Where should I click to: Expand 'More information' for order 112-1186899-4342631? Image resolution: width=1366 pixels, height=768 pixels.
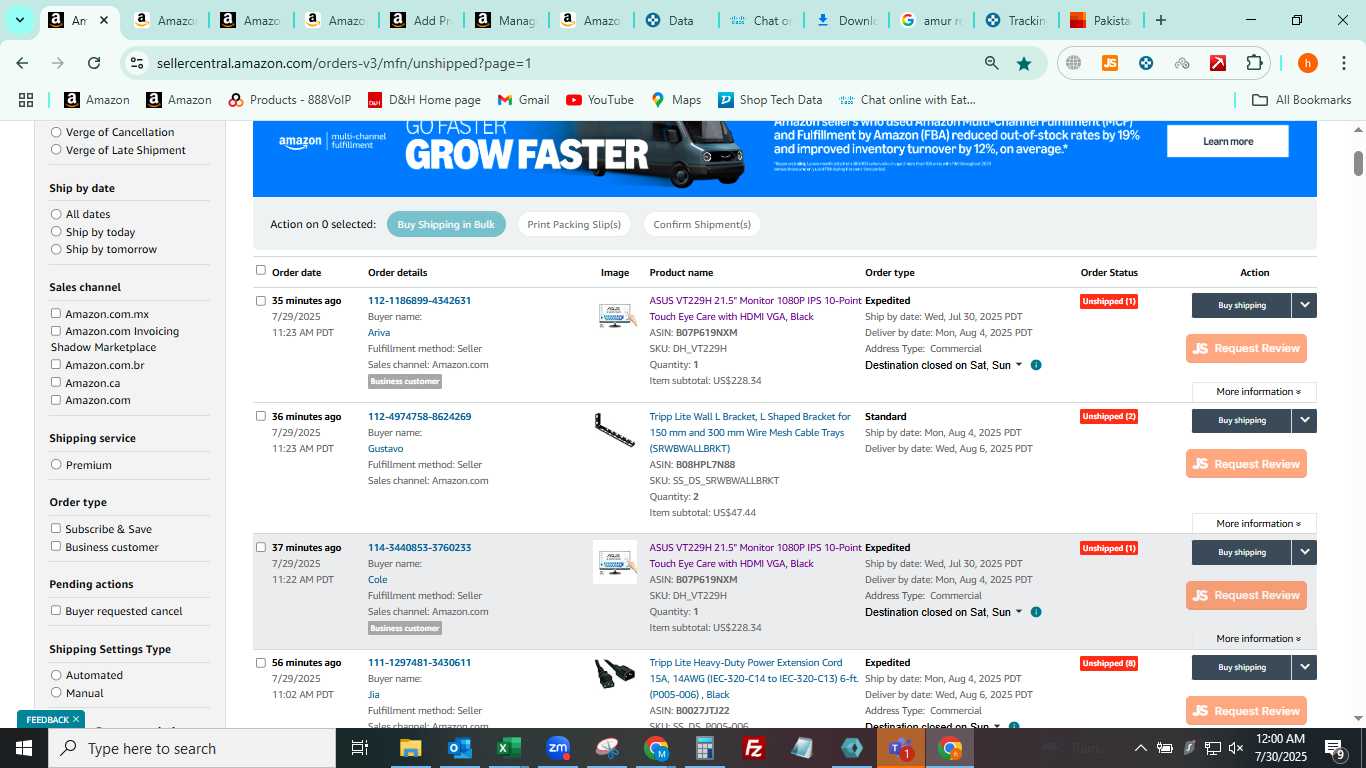[x=1254, y=392]
